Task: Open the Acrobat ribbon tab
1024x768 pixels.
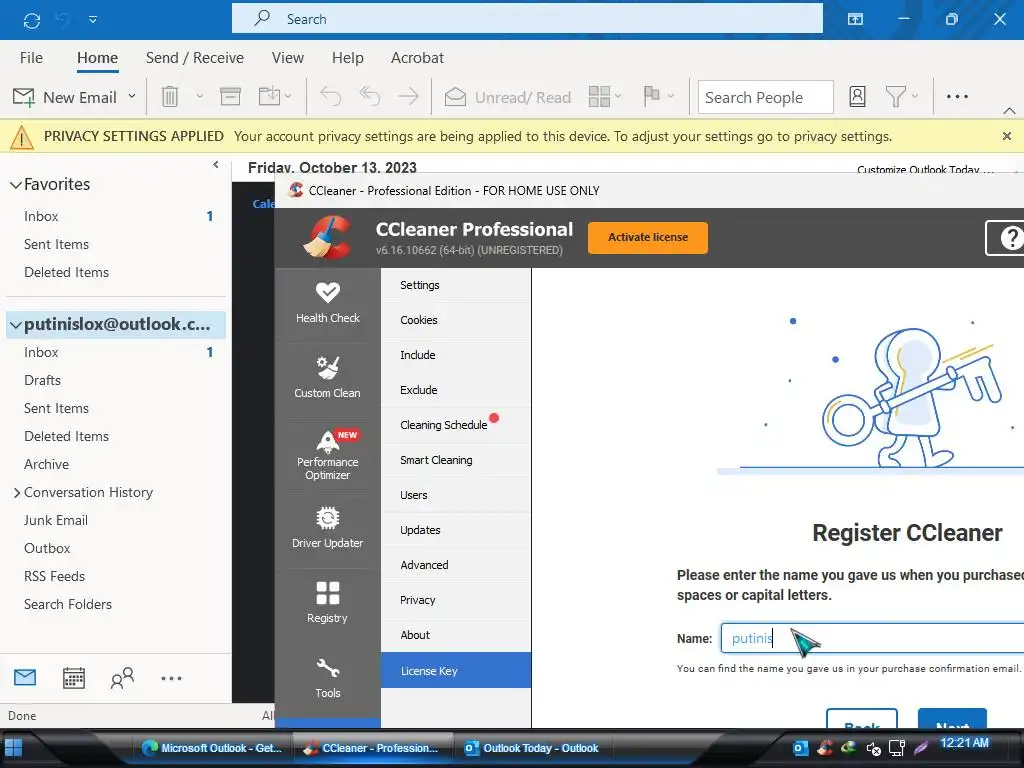Action: 417,57
